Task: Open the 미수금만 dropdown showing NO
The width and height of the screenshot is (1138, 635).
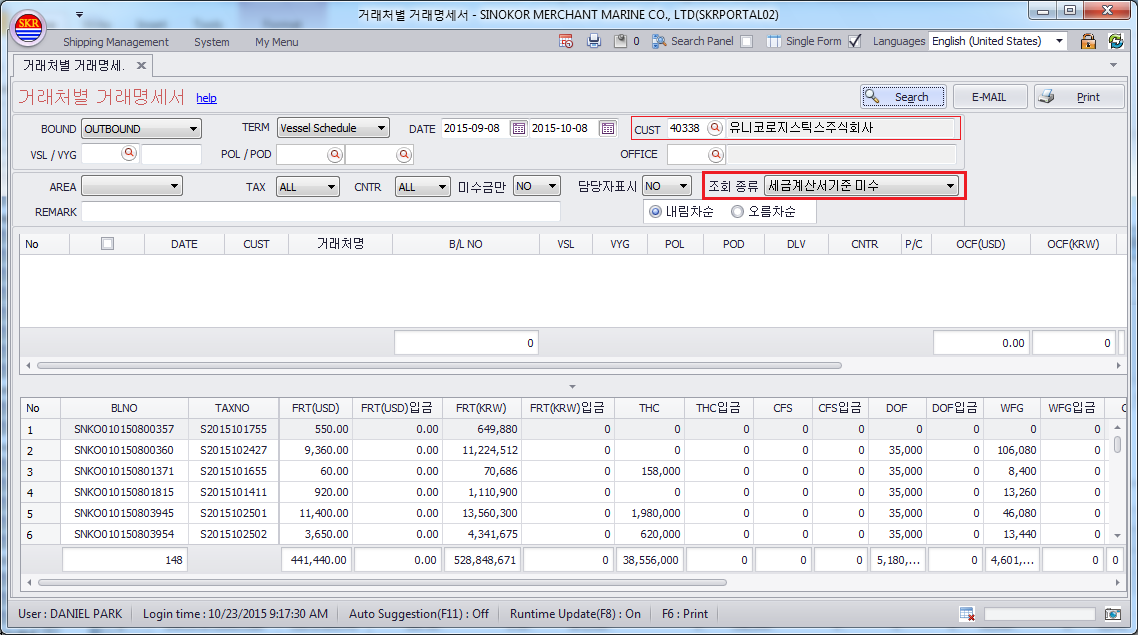Action: coord(537,186)
